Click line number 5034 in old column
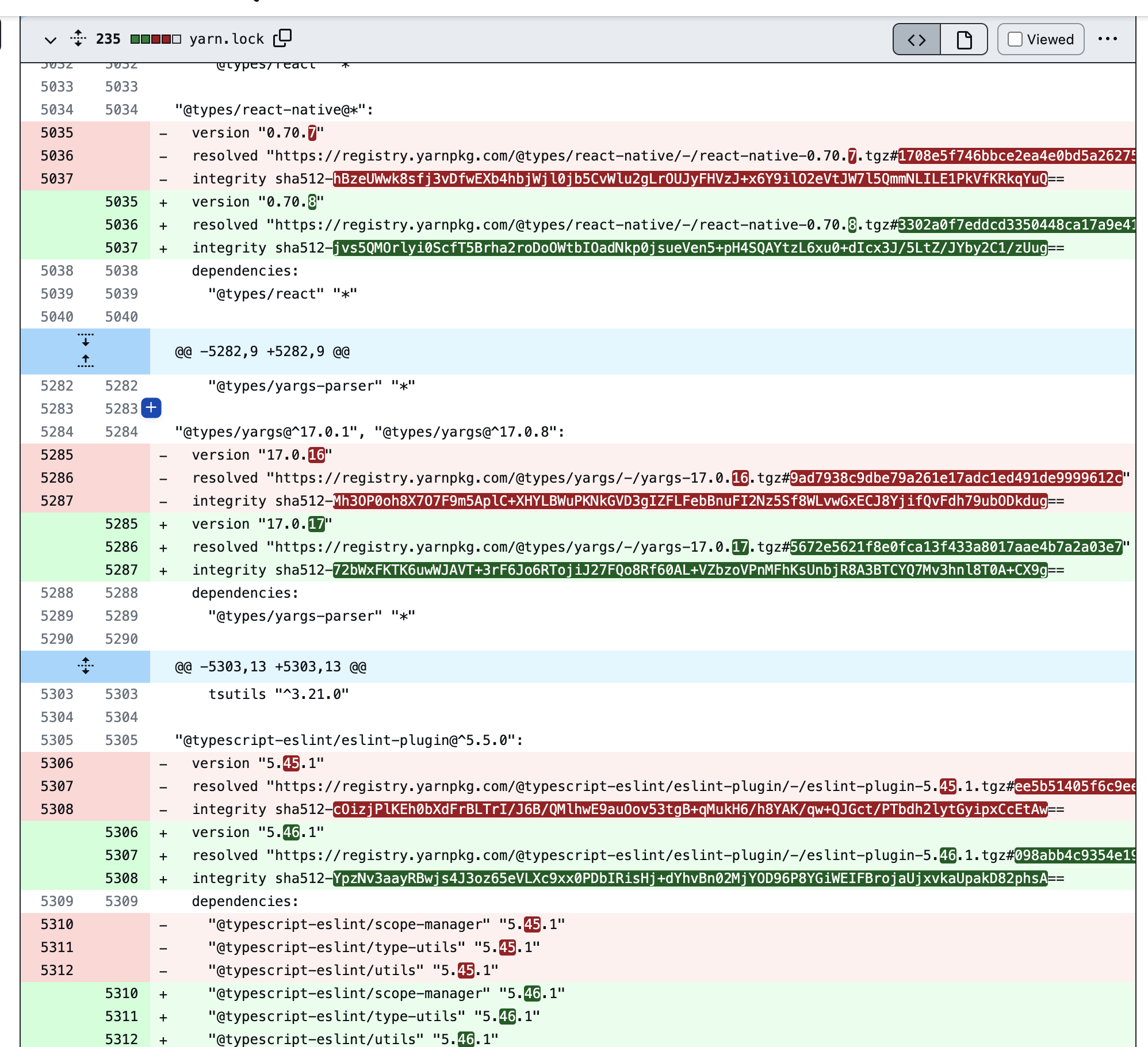The width and height of the screenshot is (1148, 1047). (57, 110)
